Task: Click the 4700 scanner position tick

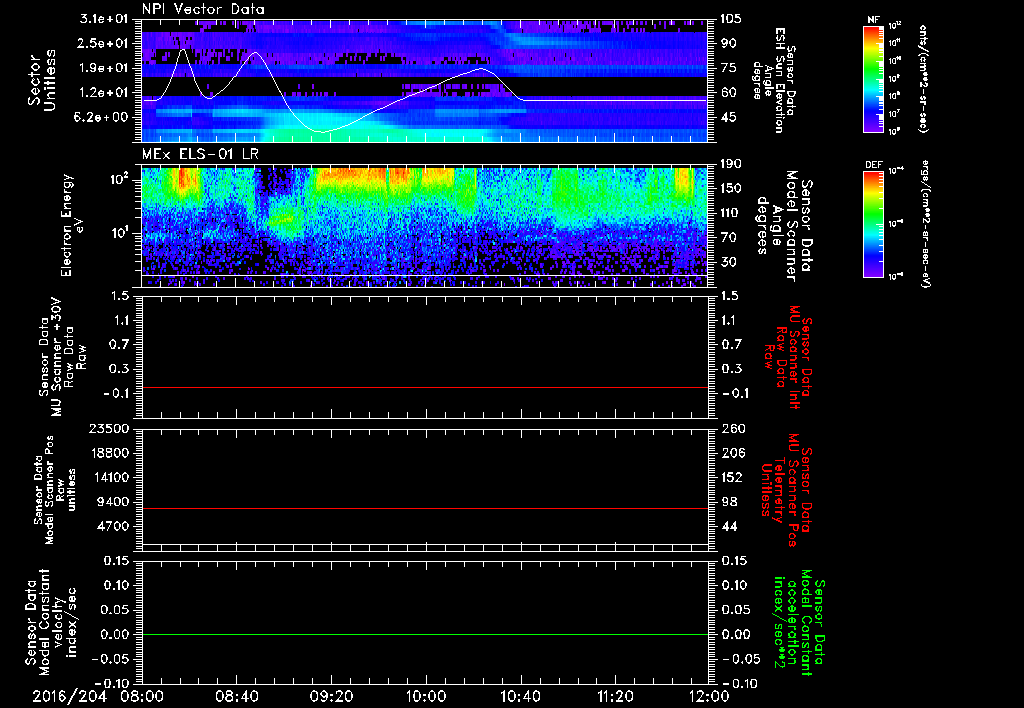Action: point(114,526)
